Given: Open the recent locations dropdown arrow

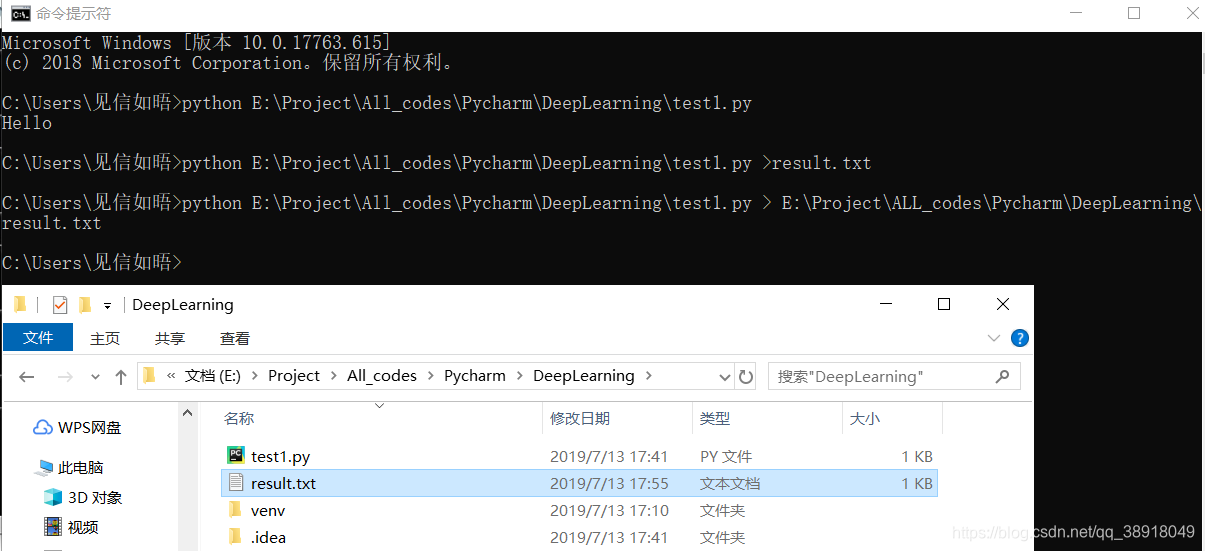Looking at the screenshot, I should [x=95, y=378].
